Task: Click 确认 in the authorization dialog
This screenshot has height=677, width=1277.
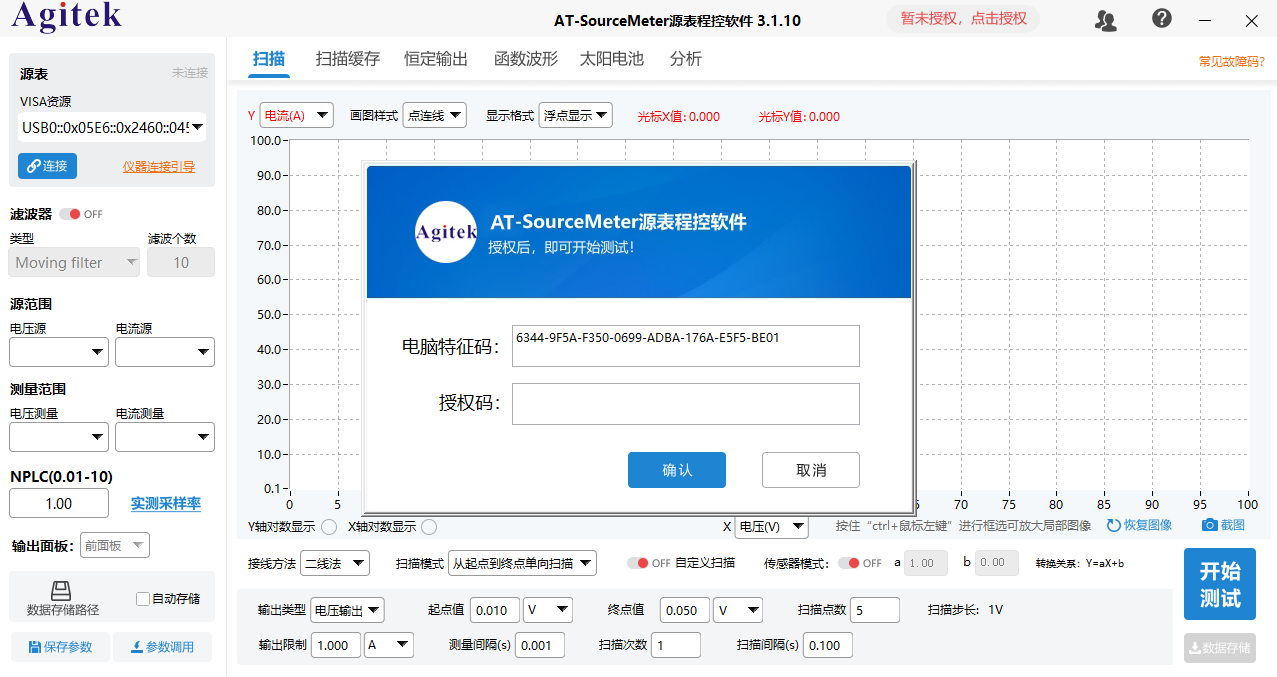Action: point(676,470)
